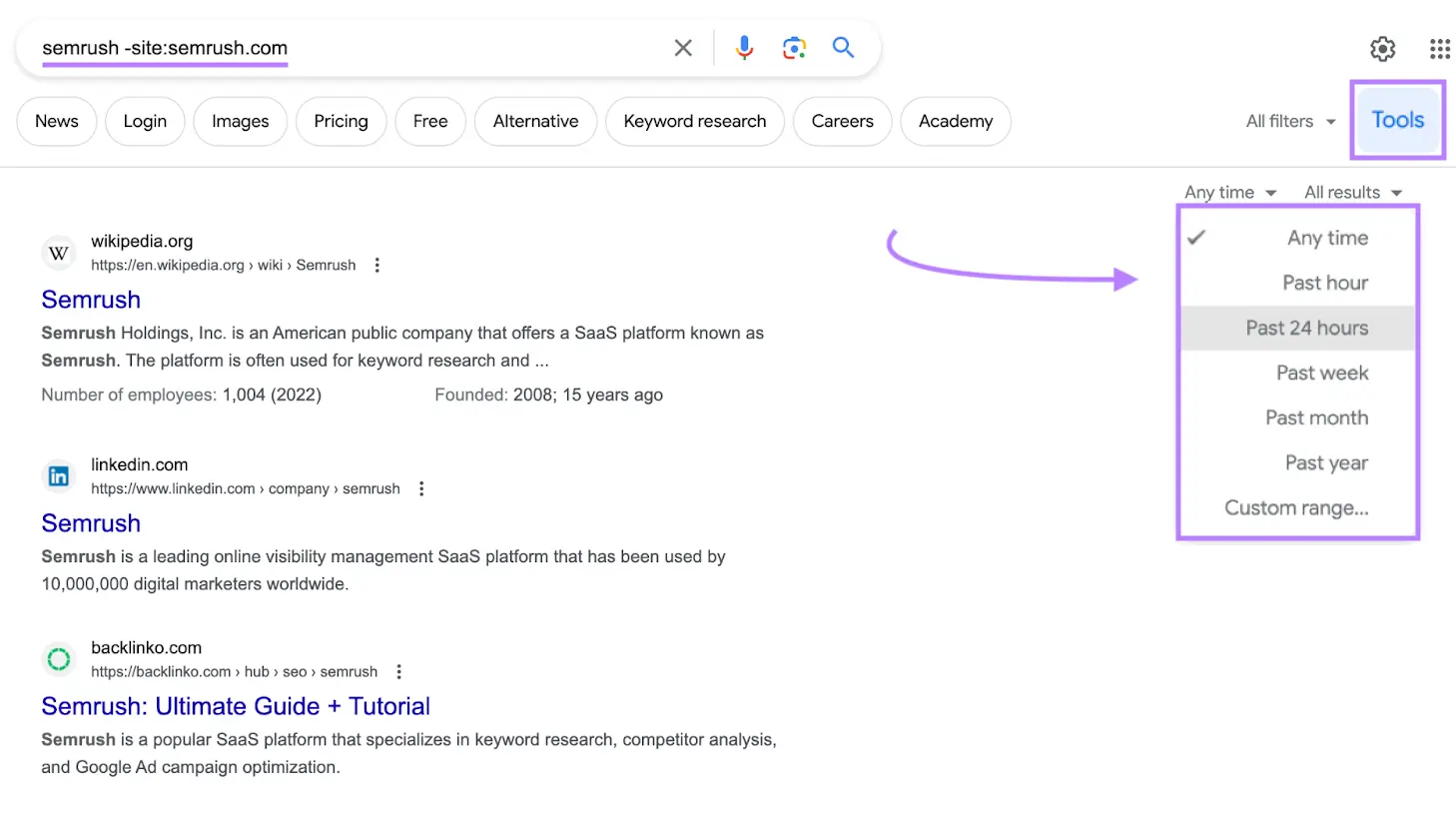Open Google Lens image search

pyautogui.click(x=794, y=47)
